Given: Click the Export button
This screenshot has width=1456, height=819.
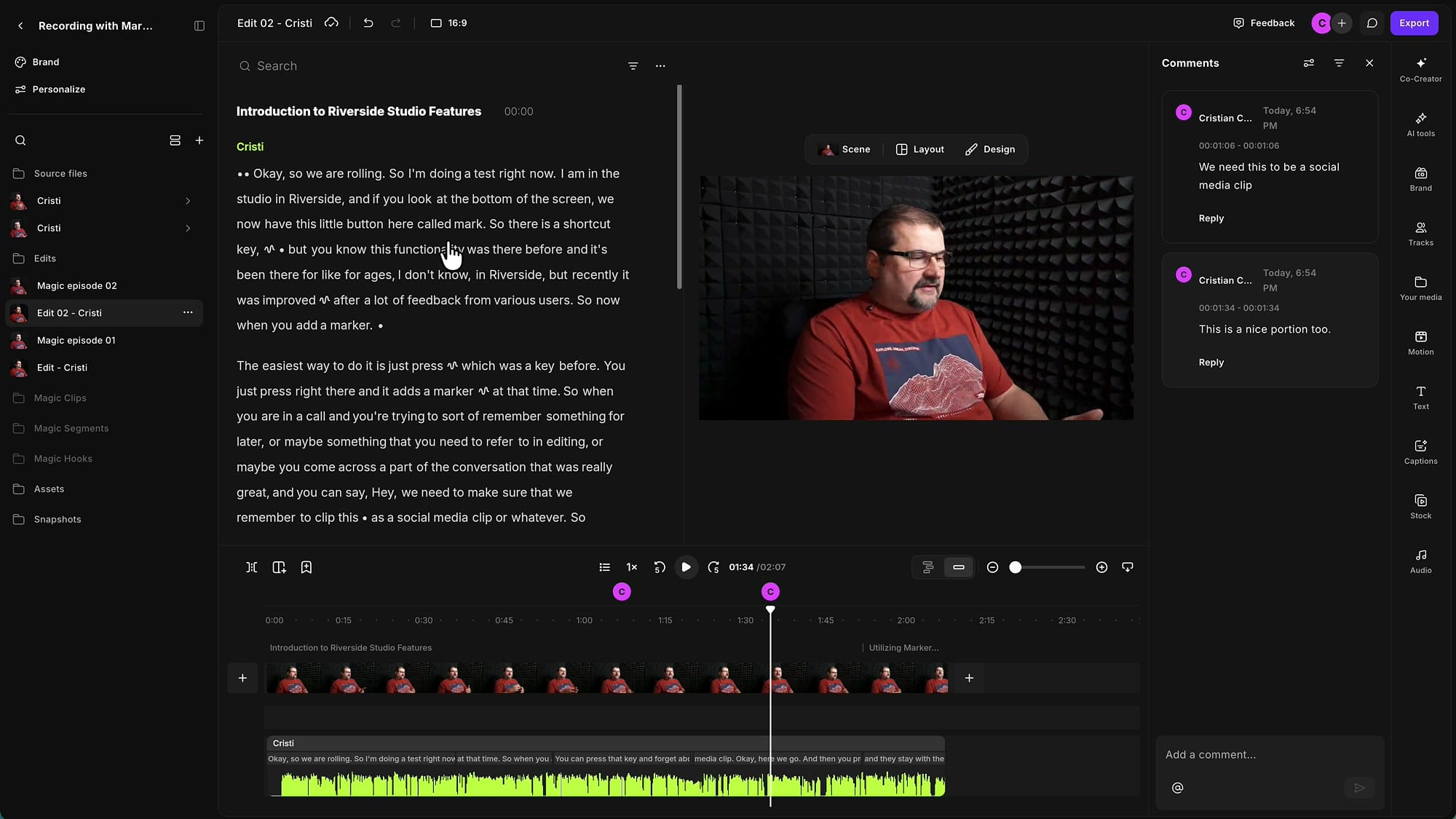Looking at the screenshot, I should pyautogui.click(x=1414, y=23).
